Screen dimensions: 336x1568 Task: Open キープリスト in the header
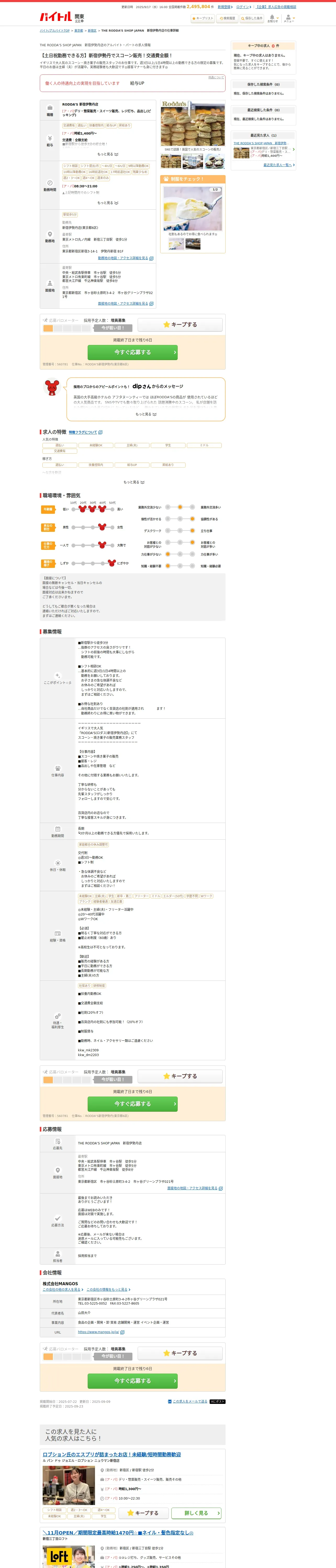(203, 18)
